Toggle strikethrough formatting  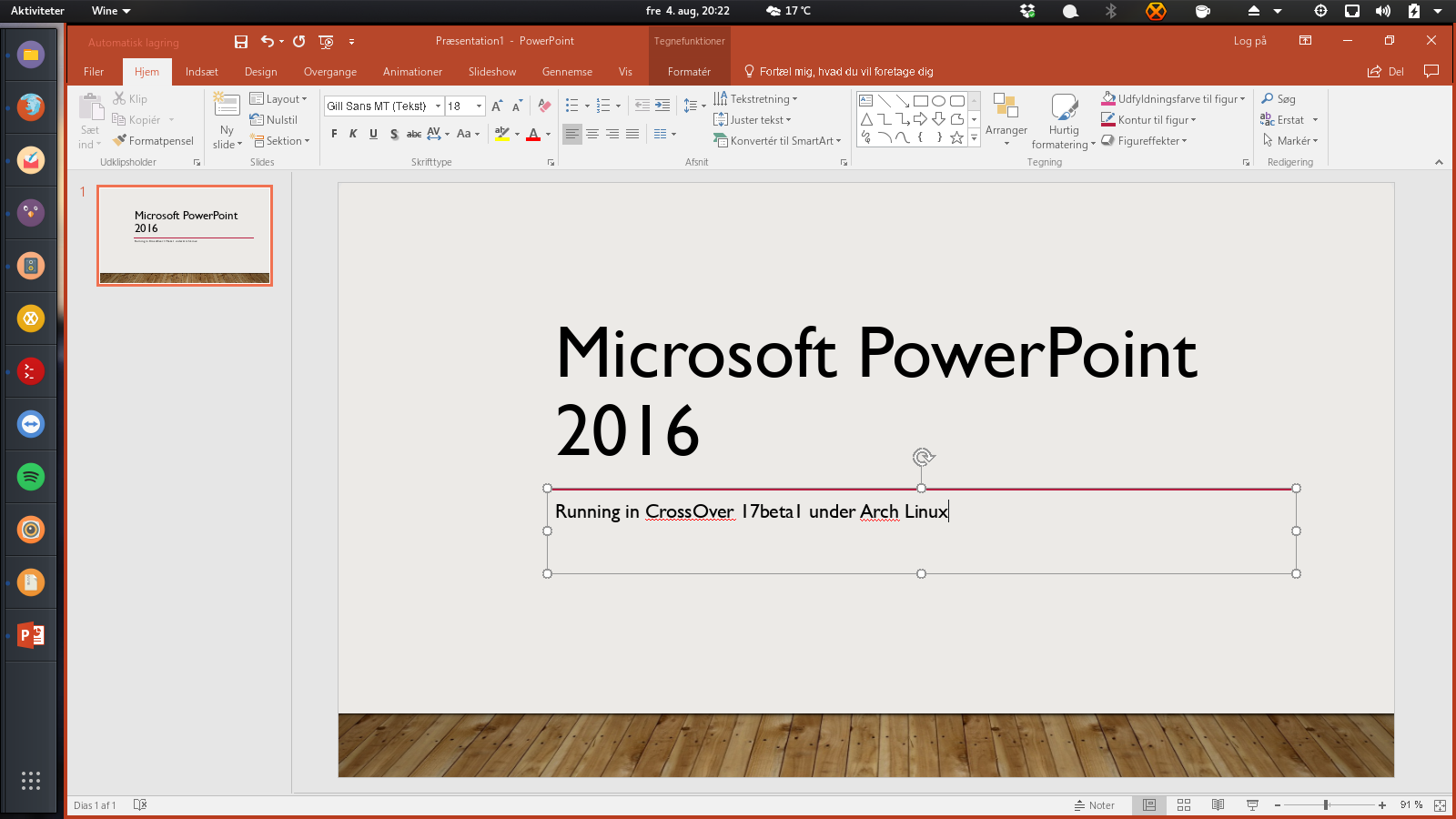[413, 134]
